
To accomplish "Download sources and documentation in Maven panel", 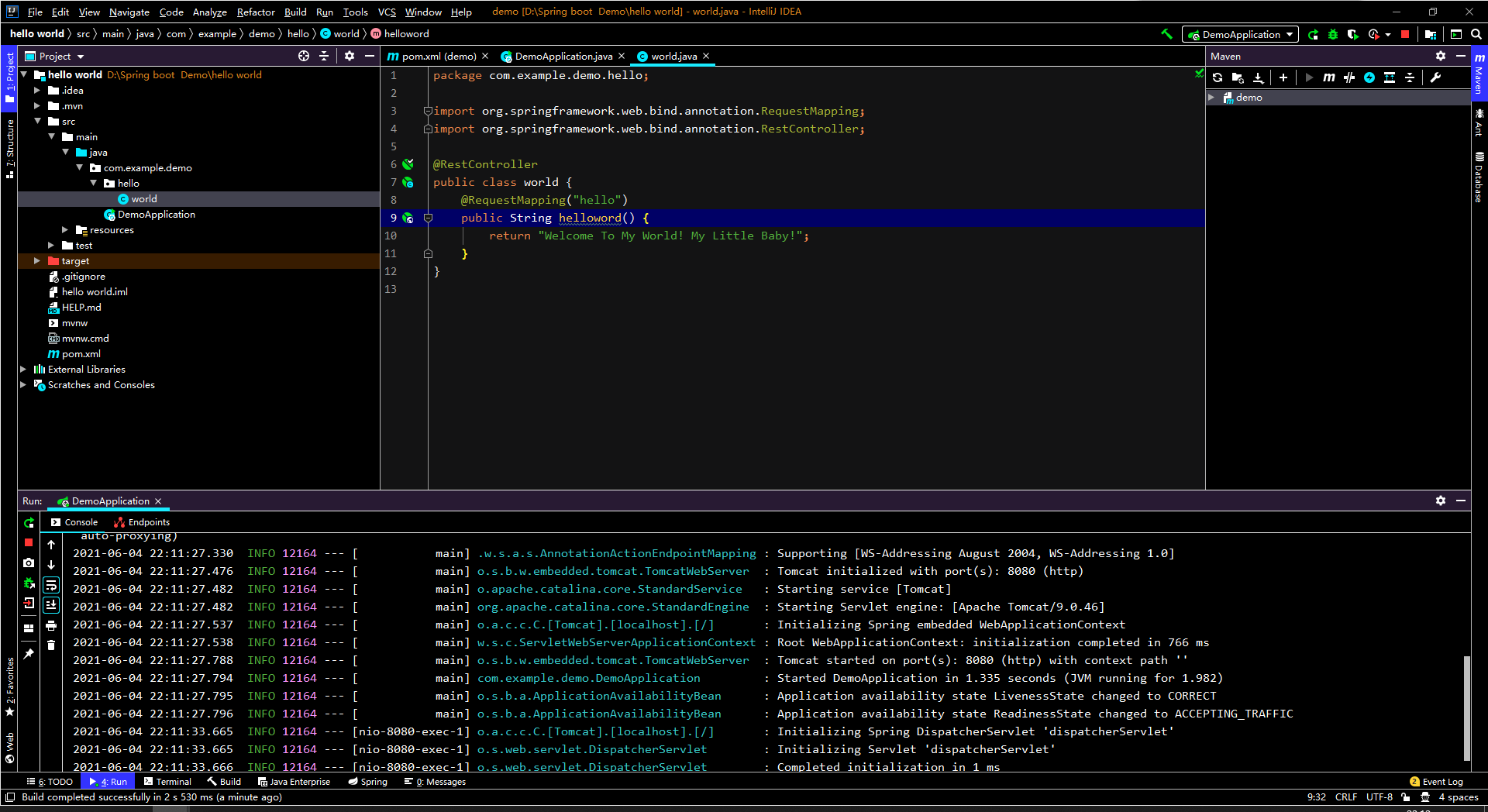I will [x=1259, y=77].
